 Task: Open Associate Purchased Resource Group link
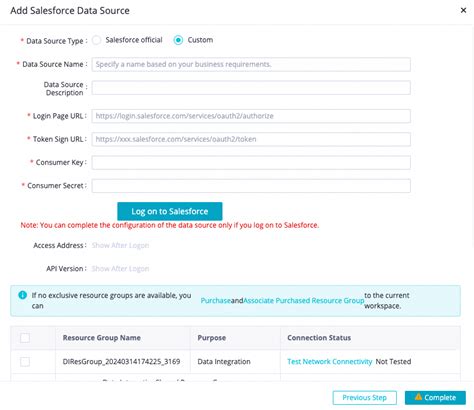pyautogui.click(x=304, y=301)
